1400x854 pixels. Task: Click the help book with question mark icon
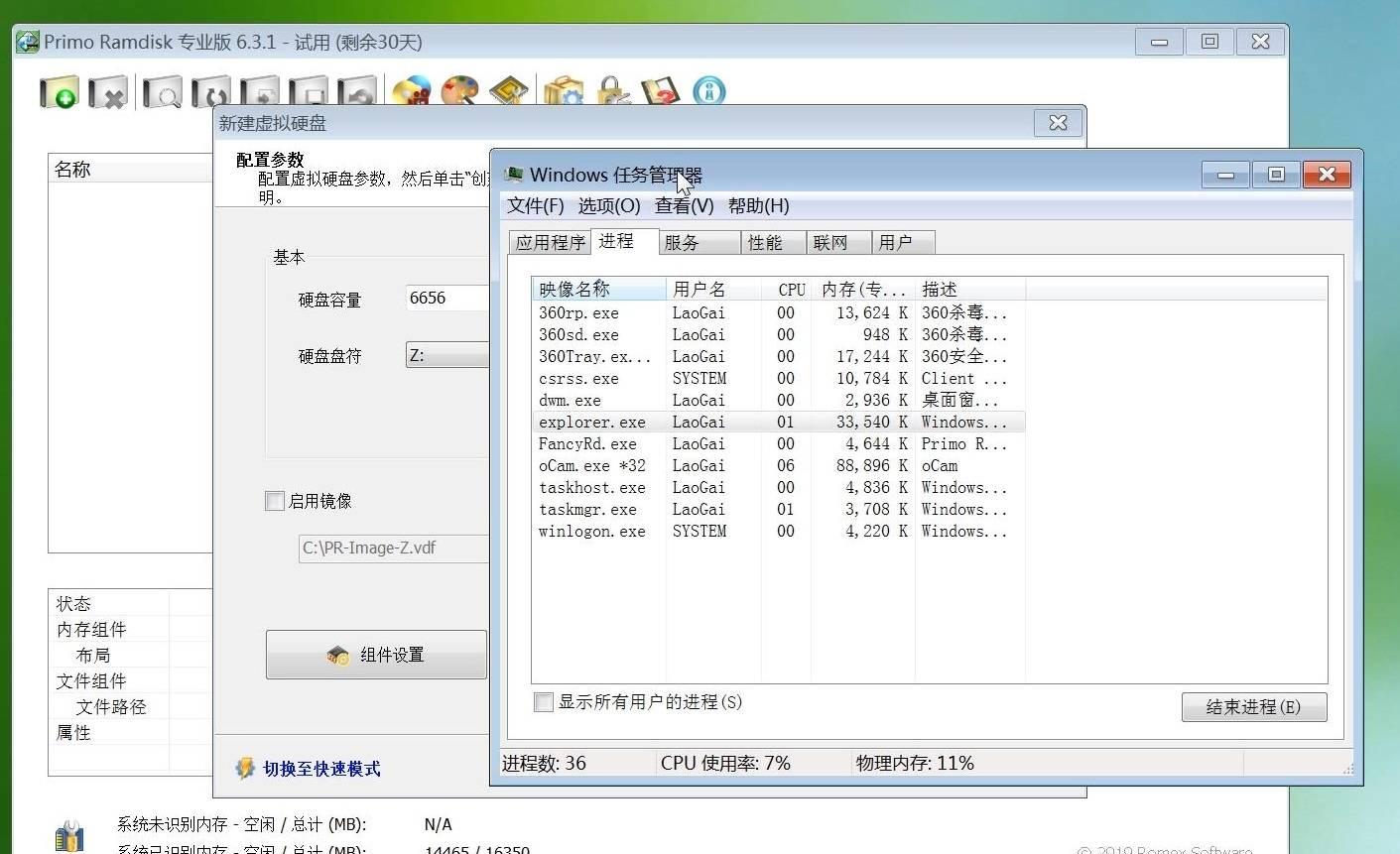tap(661, 92)
